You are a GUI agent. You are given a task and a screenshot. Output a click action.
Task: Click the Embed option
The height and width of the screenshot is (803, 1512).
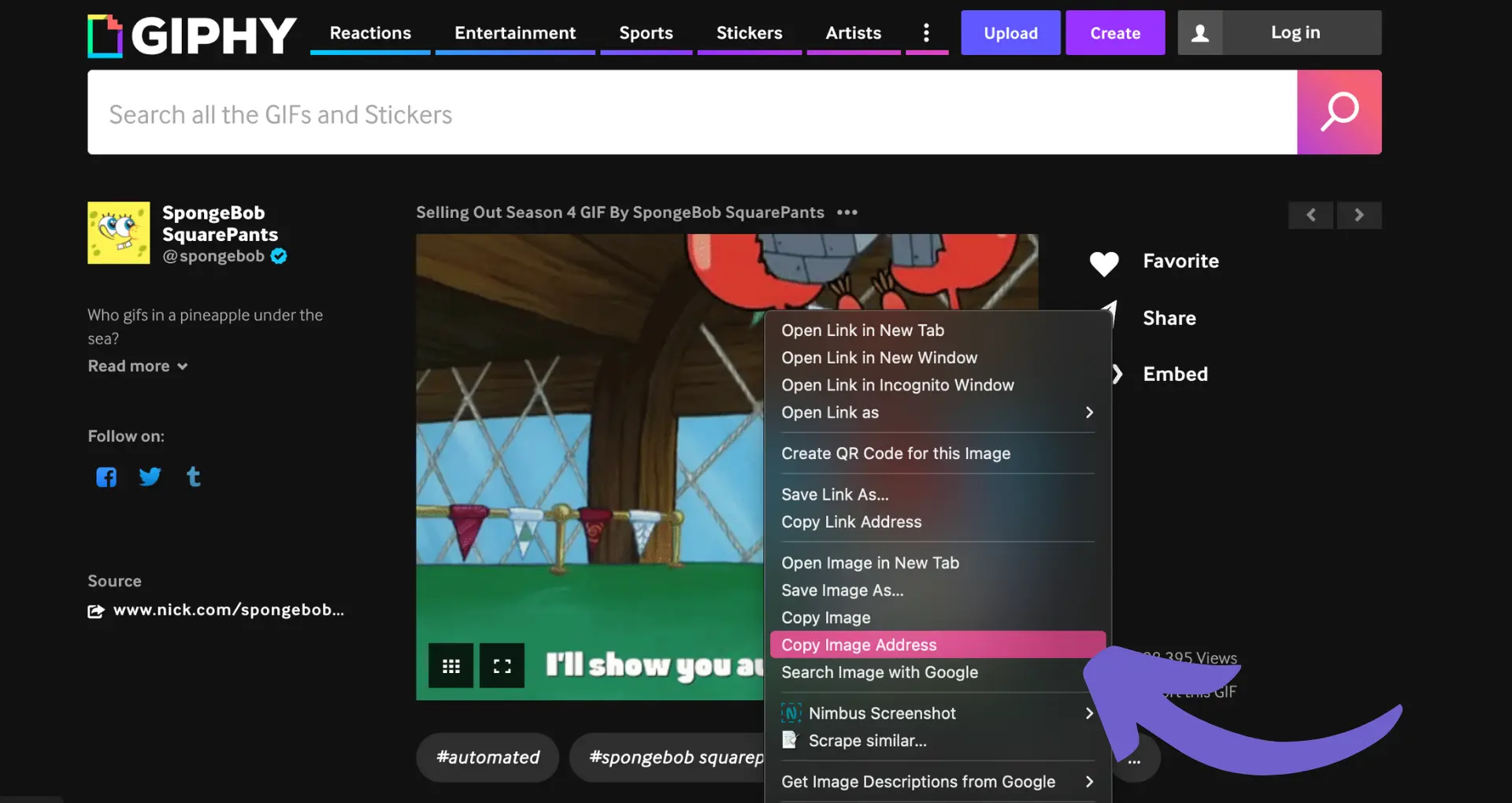coord(1175,374)
